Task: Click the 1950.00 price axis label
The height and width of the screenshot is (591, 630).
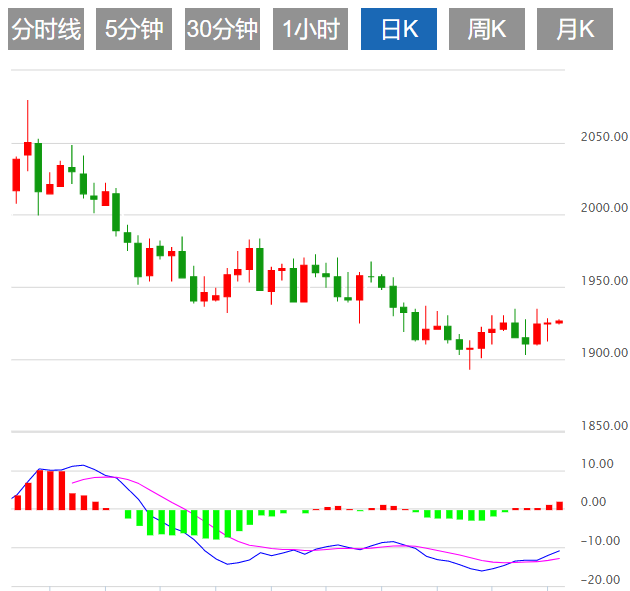Action: click(x=604, y=281)
